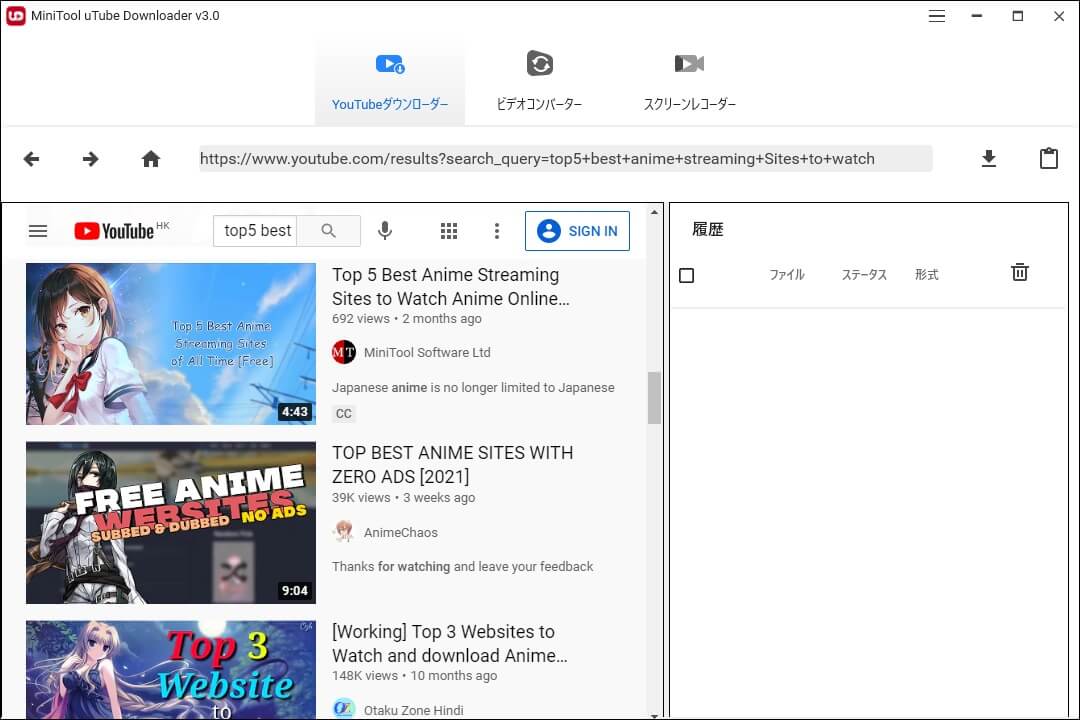This screenshot has height=720, width=1080.
Task: Click the ファイル column header
Action: click(x=787, y=275)
